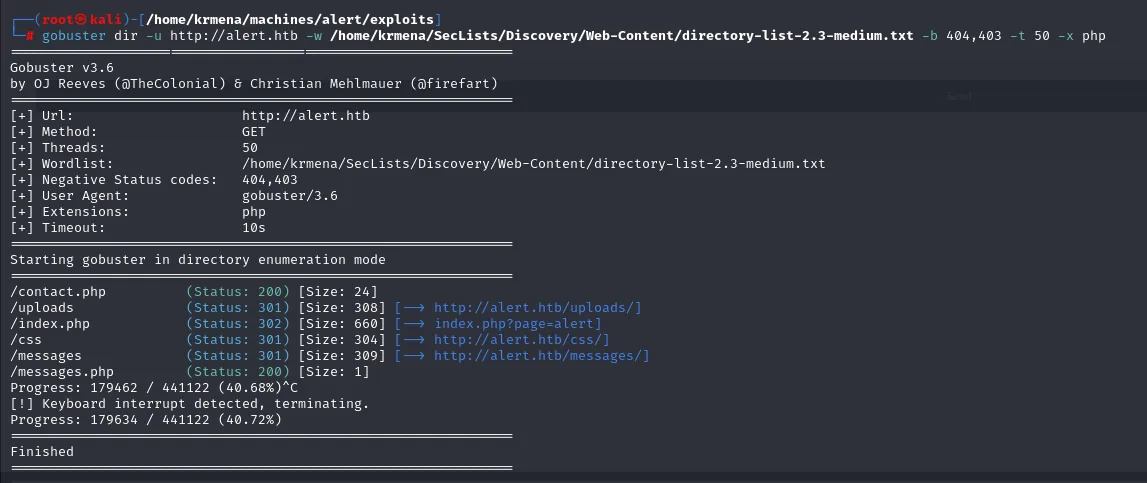
Task: Click the Url value http://alert.htb in settings
Action: (306, 116)
